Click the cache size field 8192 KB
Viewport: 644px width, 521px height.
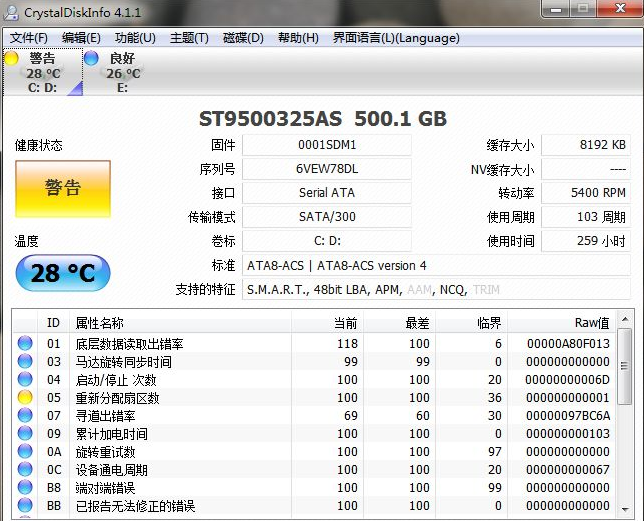pyautogui.click(x=586, y=145)
